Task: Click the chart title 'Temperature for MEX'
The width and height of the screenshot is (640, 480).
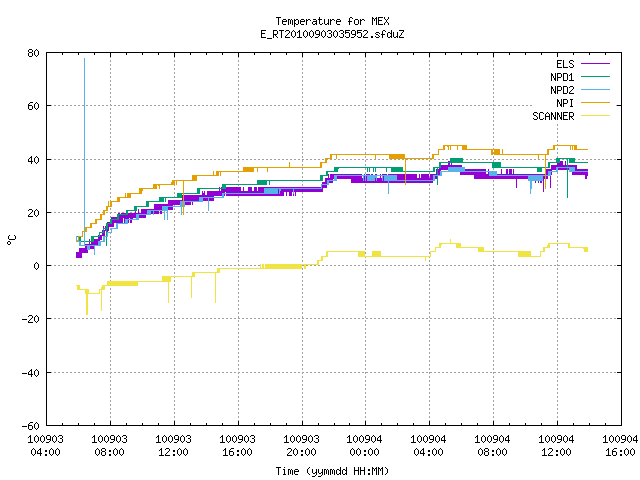Action: (332, 21)
